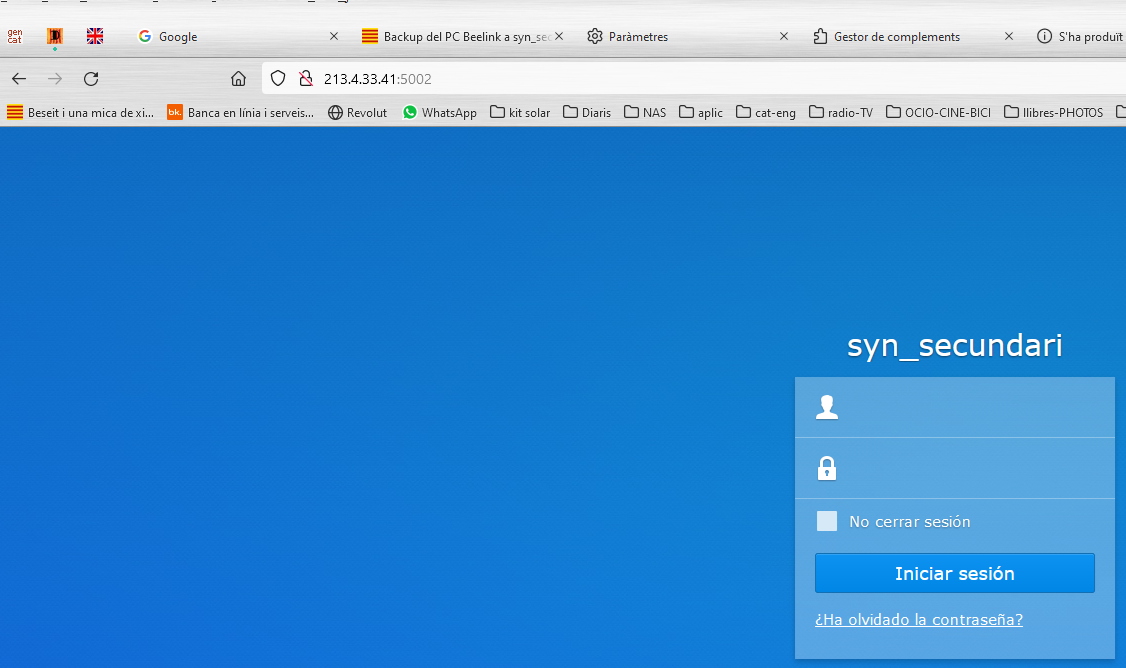Click the Iniciar sesión button
The image size is (1126, 668).
click(954, 573)
